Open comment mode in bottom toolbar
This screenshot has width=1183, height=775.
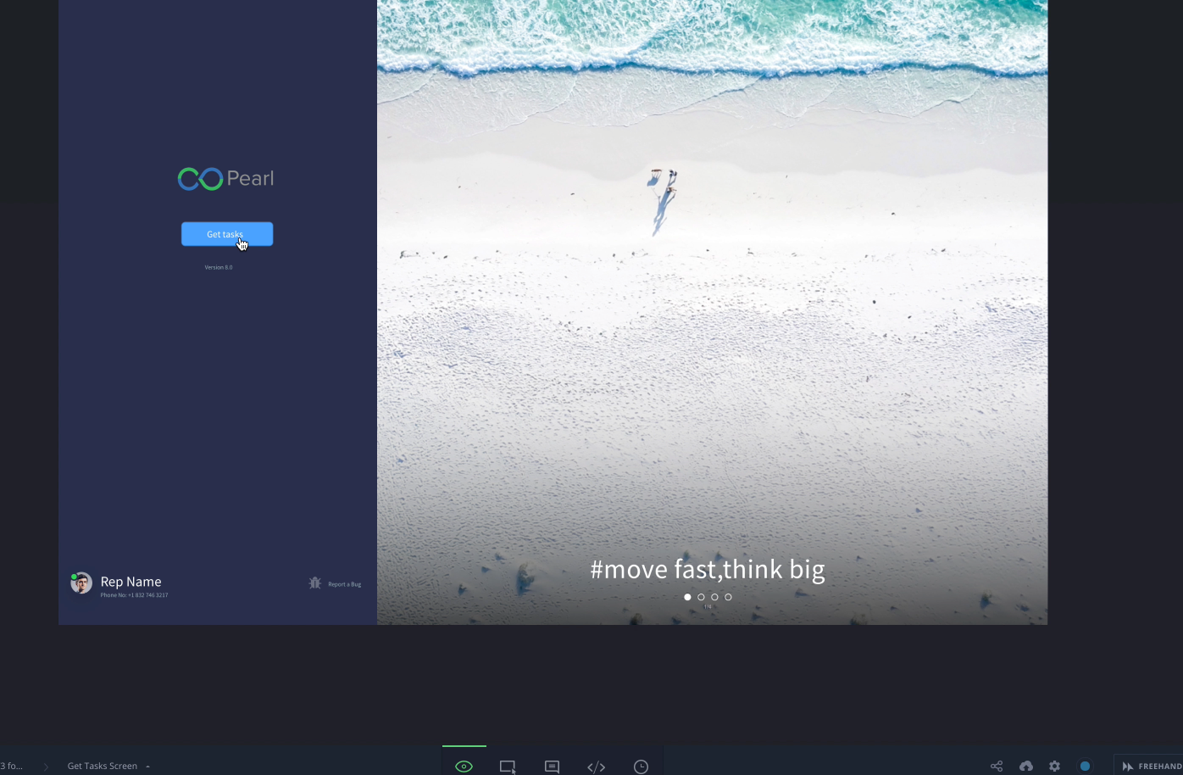[552, 766]
